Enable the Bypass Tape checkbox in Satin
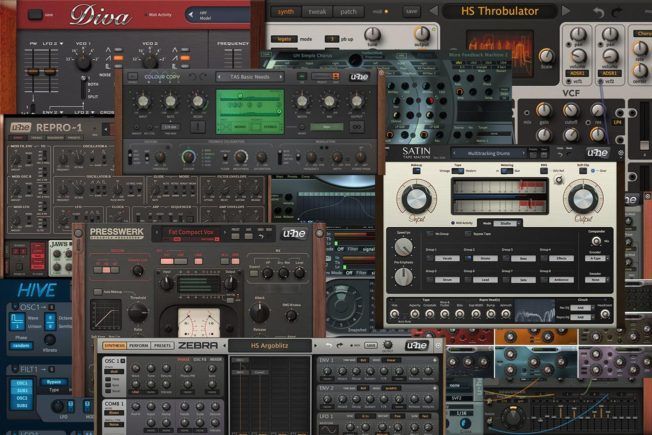 468,234
